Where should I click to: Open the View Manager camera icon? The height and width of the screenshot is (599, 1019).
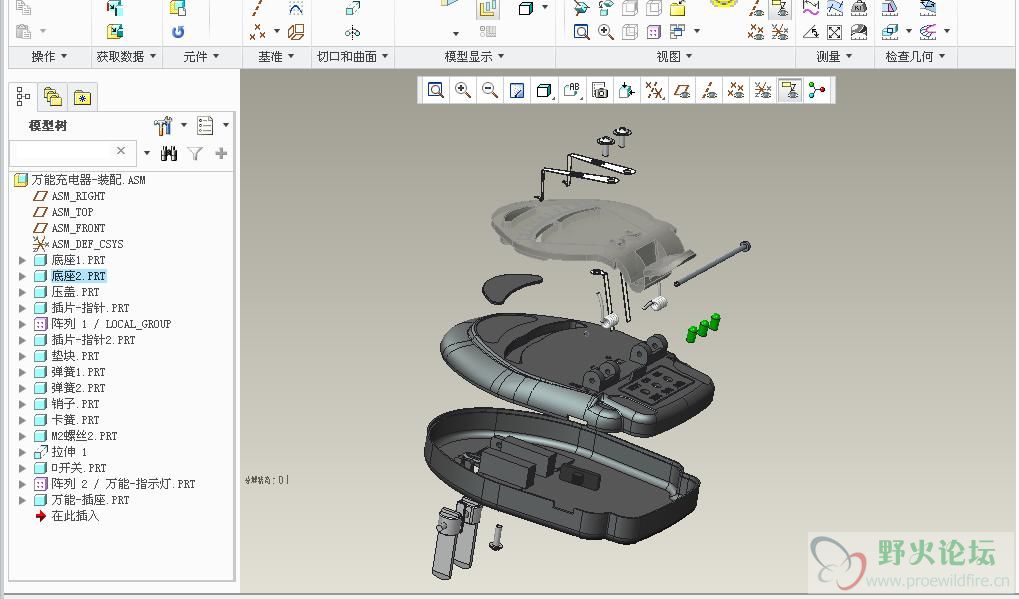click(600, 90)
